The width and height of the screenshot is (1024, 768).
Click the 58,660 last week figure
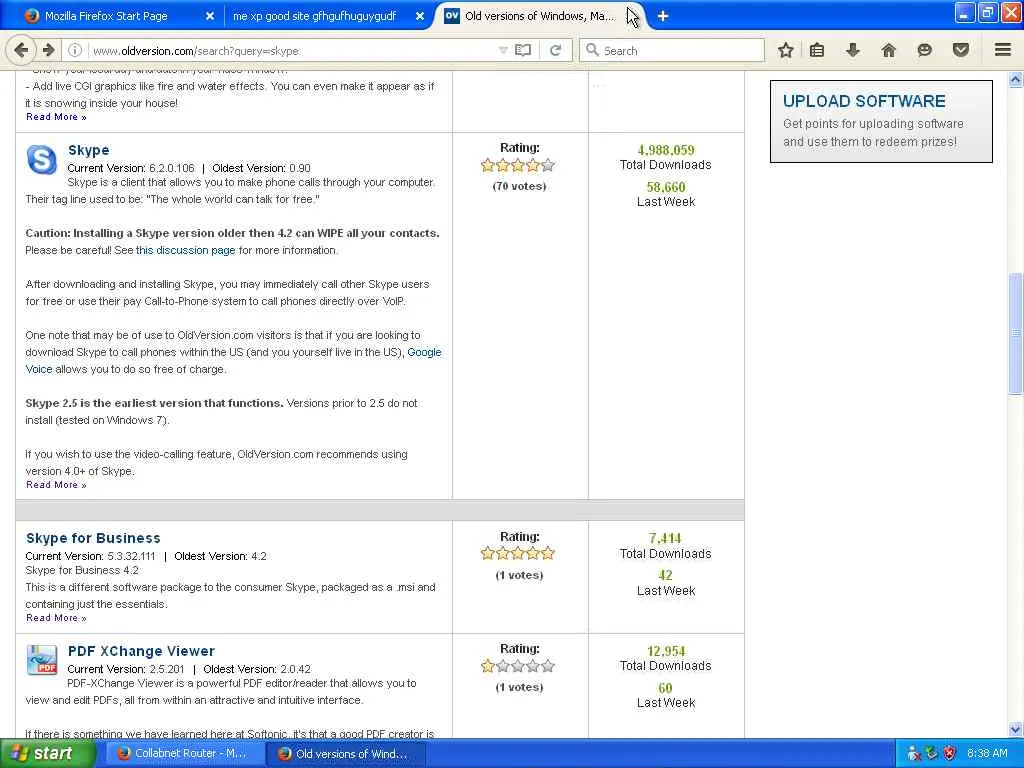[665, 187]
